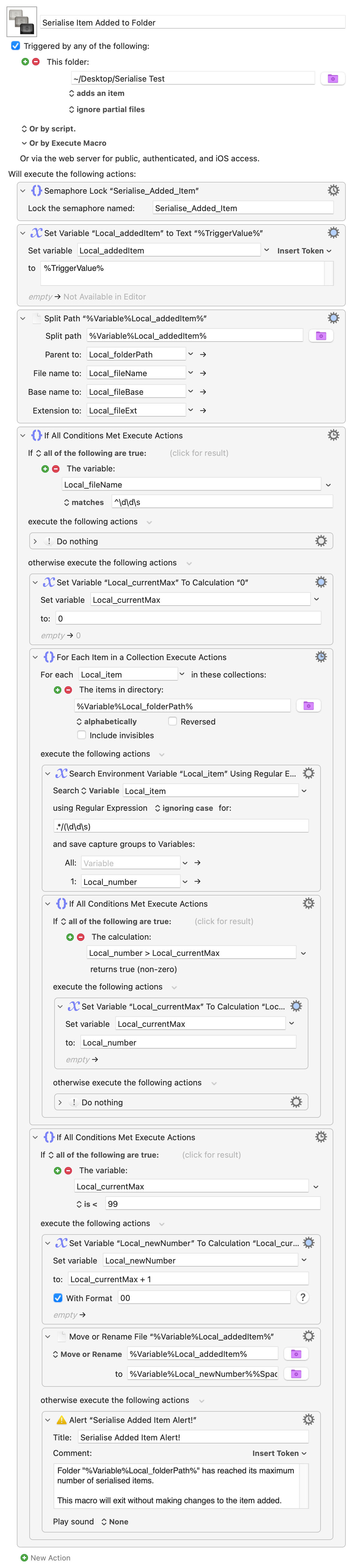Screen dimensions: 352x1568
Task: Remove Local_fileName condition with red minus button
Action: 56,469
